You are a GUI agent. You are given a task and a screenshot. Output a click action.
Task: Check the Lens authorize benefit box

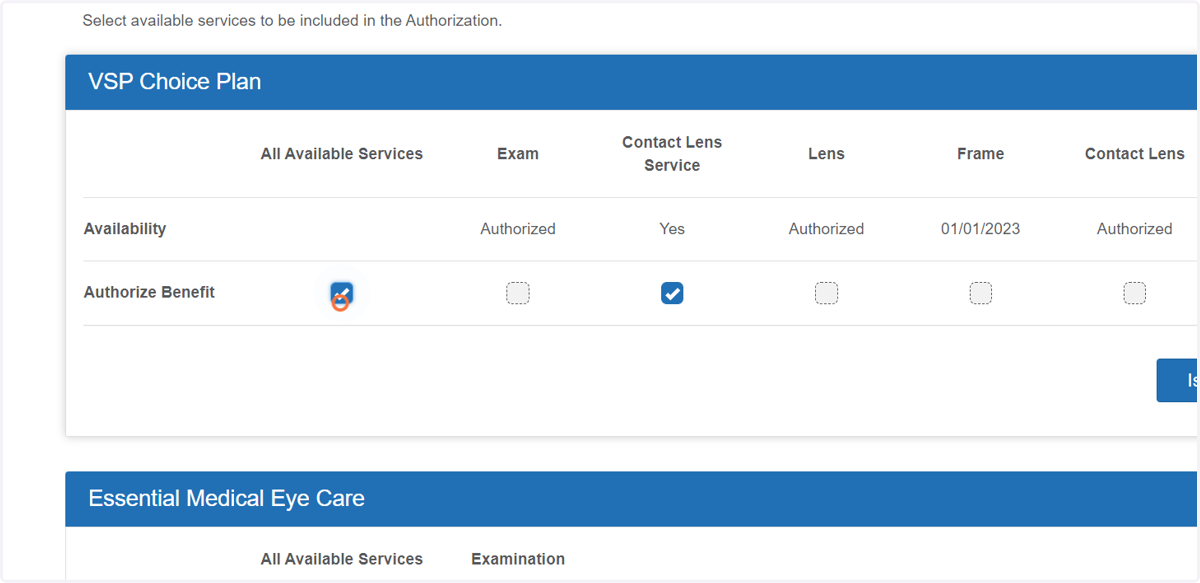826,293
